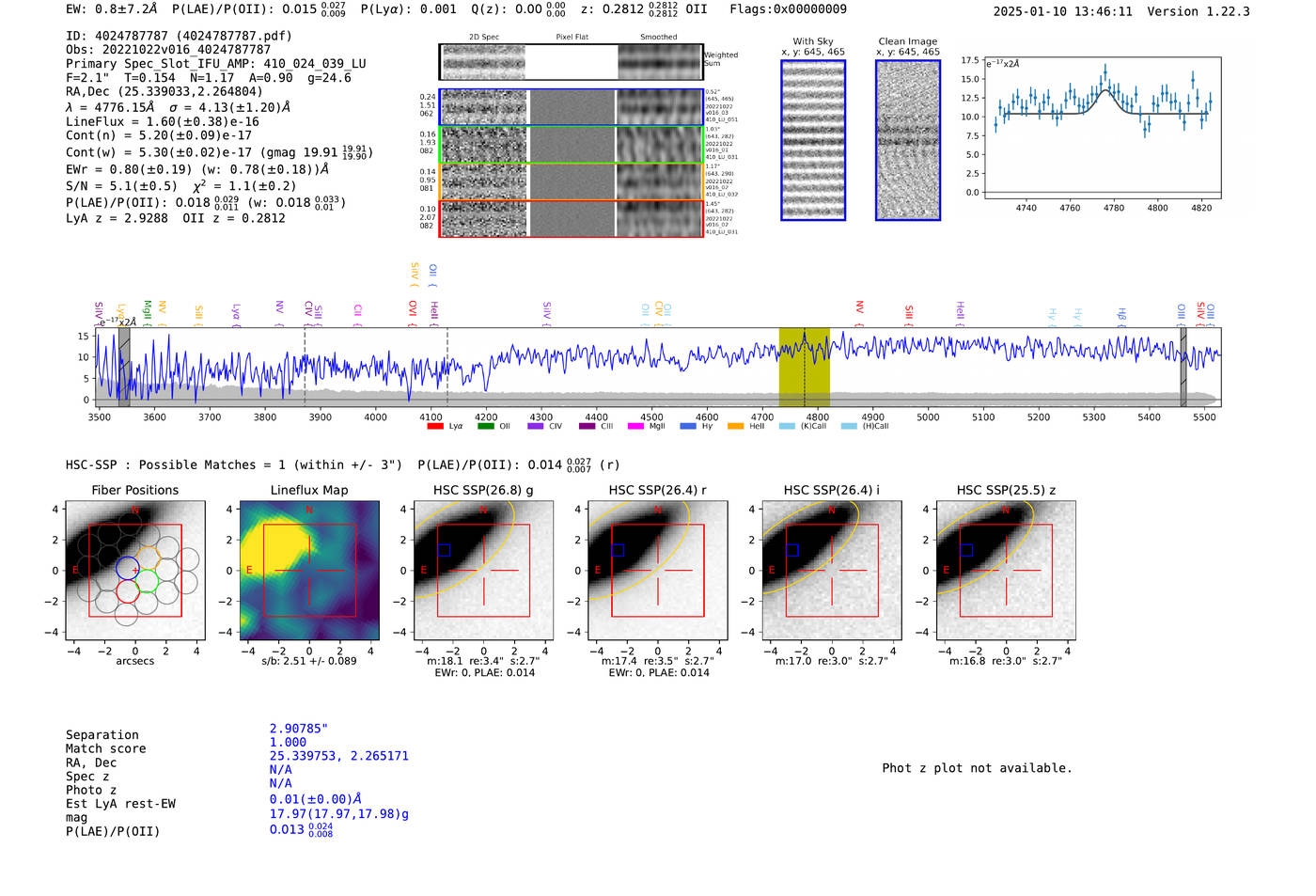Click the Primary Spec_Slot_IFU_AMP value line
This screenshot has height=896, width=1316.
[216, 64]
